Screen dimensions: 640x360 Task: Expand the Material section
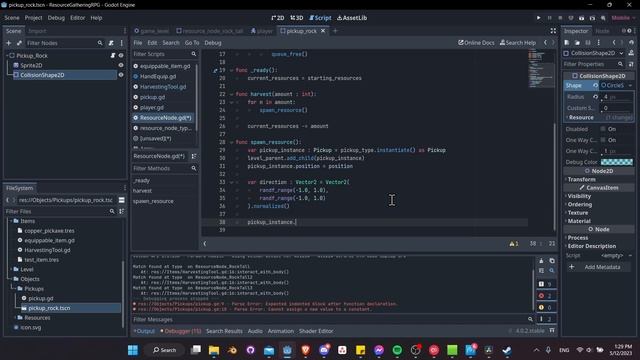pyautogui.click(x=578, y=221)
